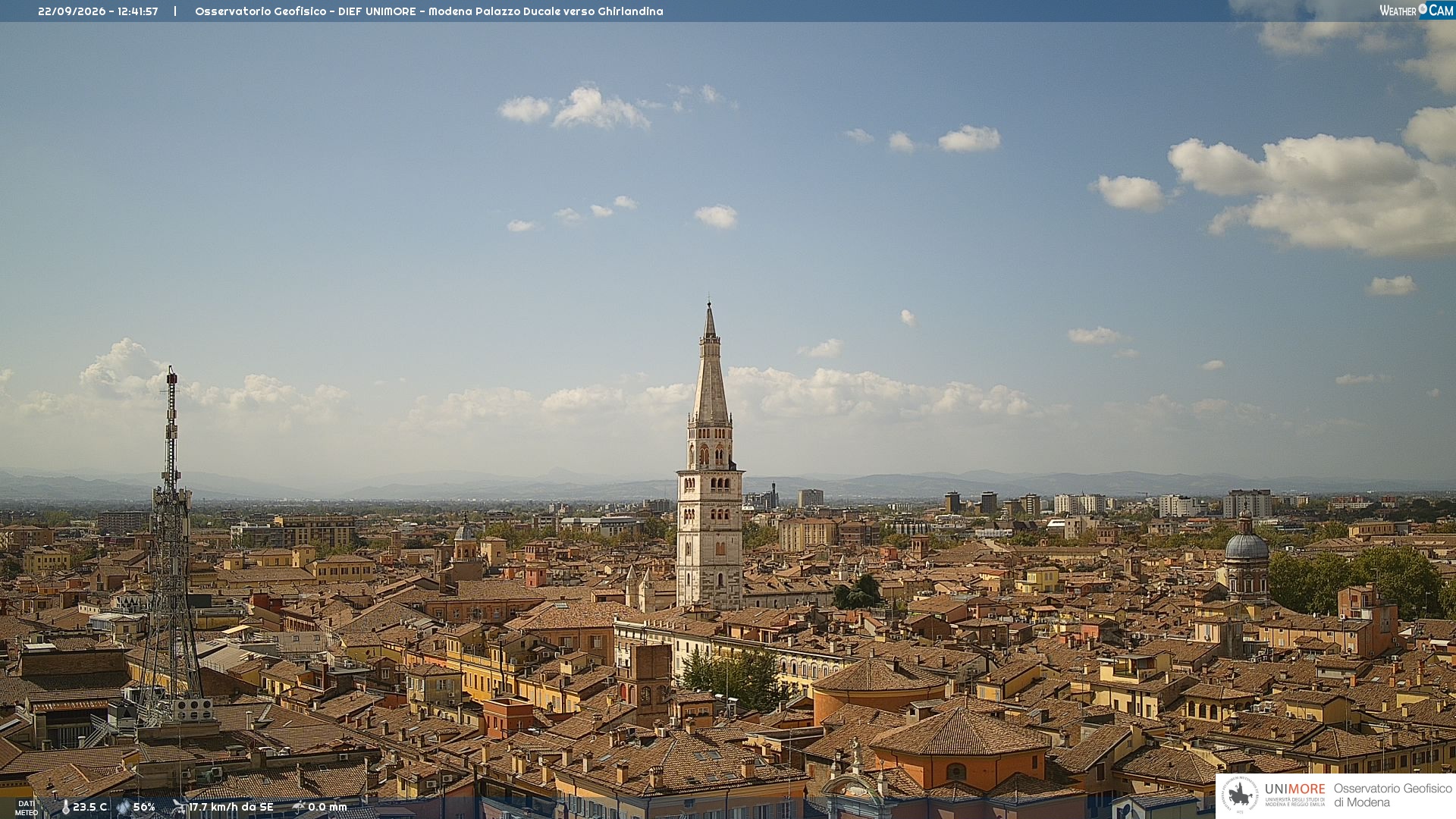Click the WeatherCam lens icon

1423,9
